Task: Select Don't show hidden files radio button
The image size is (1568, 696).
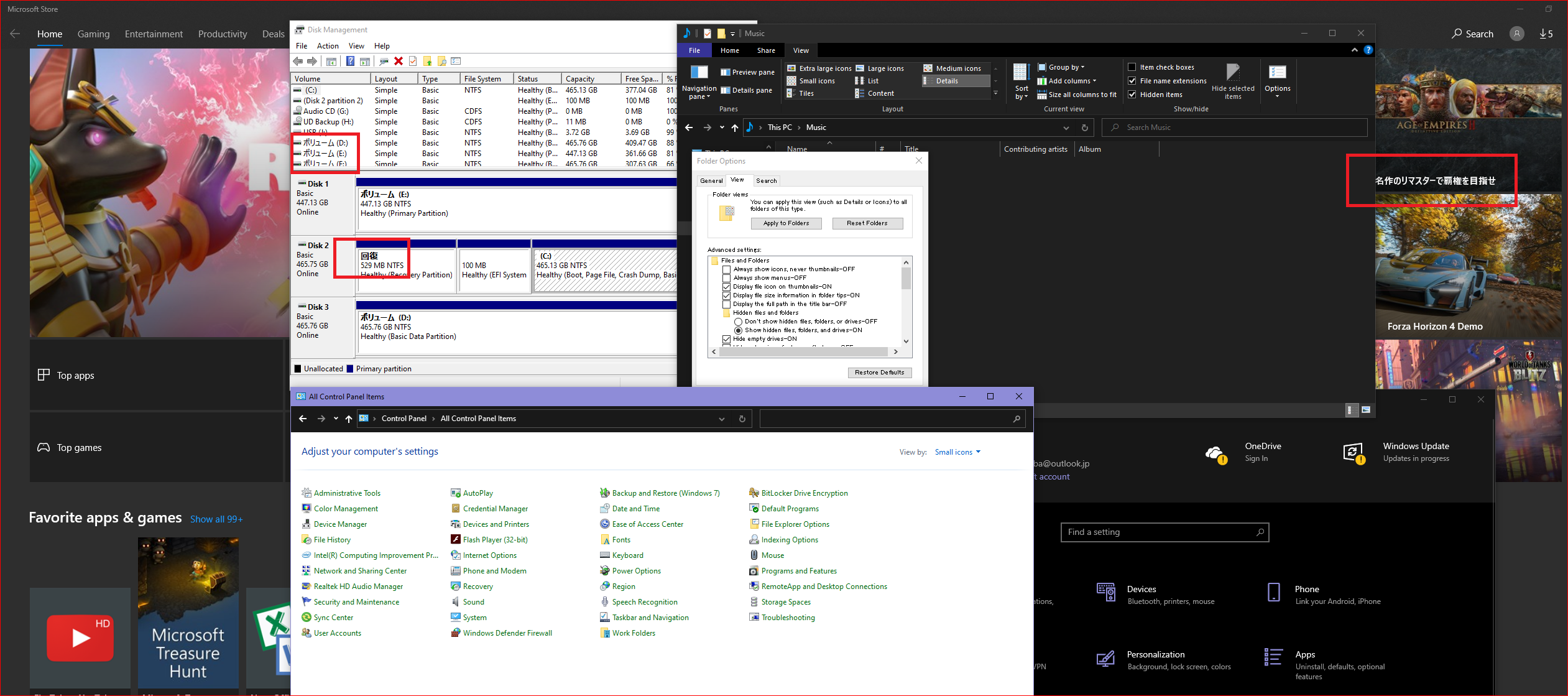Action: coord(739,322)
